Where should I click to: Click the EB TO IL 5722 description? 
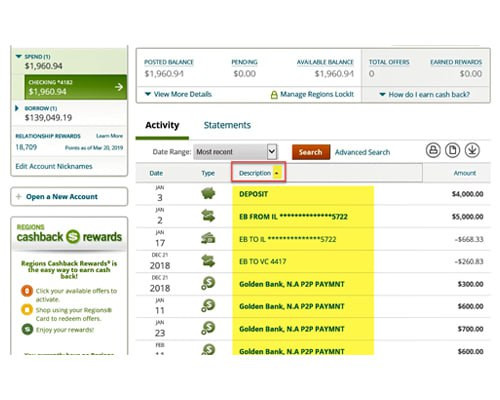pyautogui.click(x=287, y=239)
